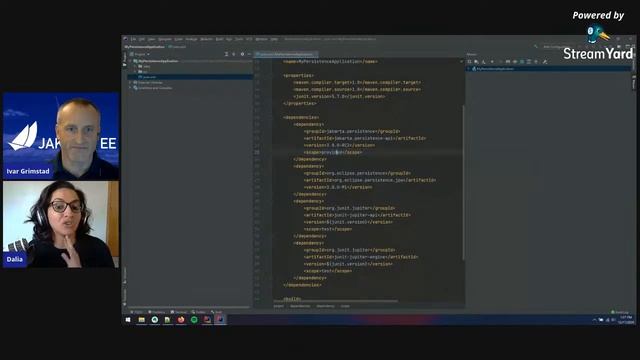Click the taskbar clock
Image resolution: width=640 pixels, height=360 pixels.
coord(626,320)
